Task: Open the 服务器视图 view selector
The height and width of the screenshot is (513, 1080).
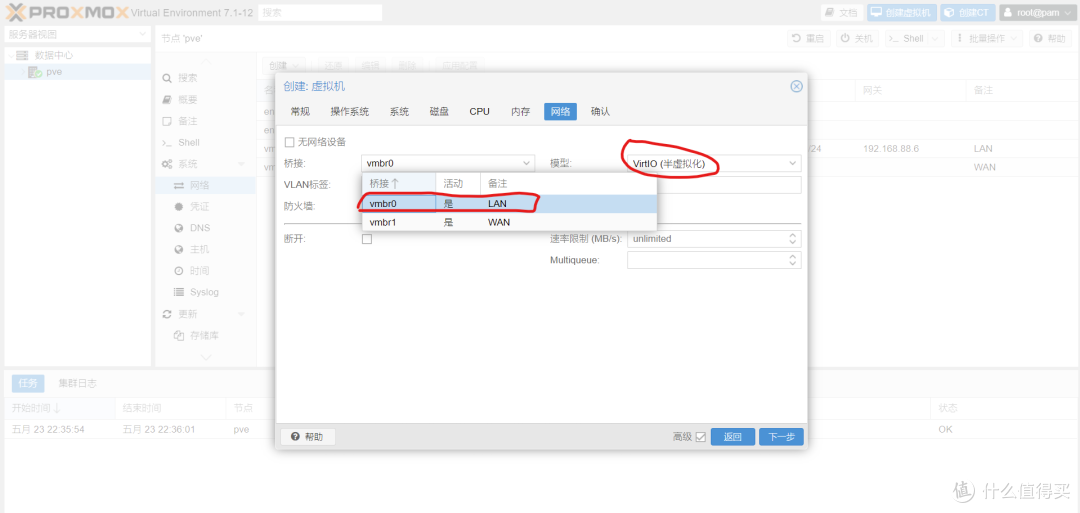Action: click(x=77, y=34)
